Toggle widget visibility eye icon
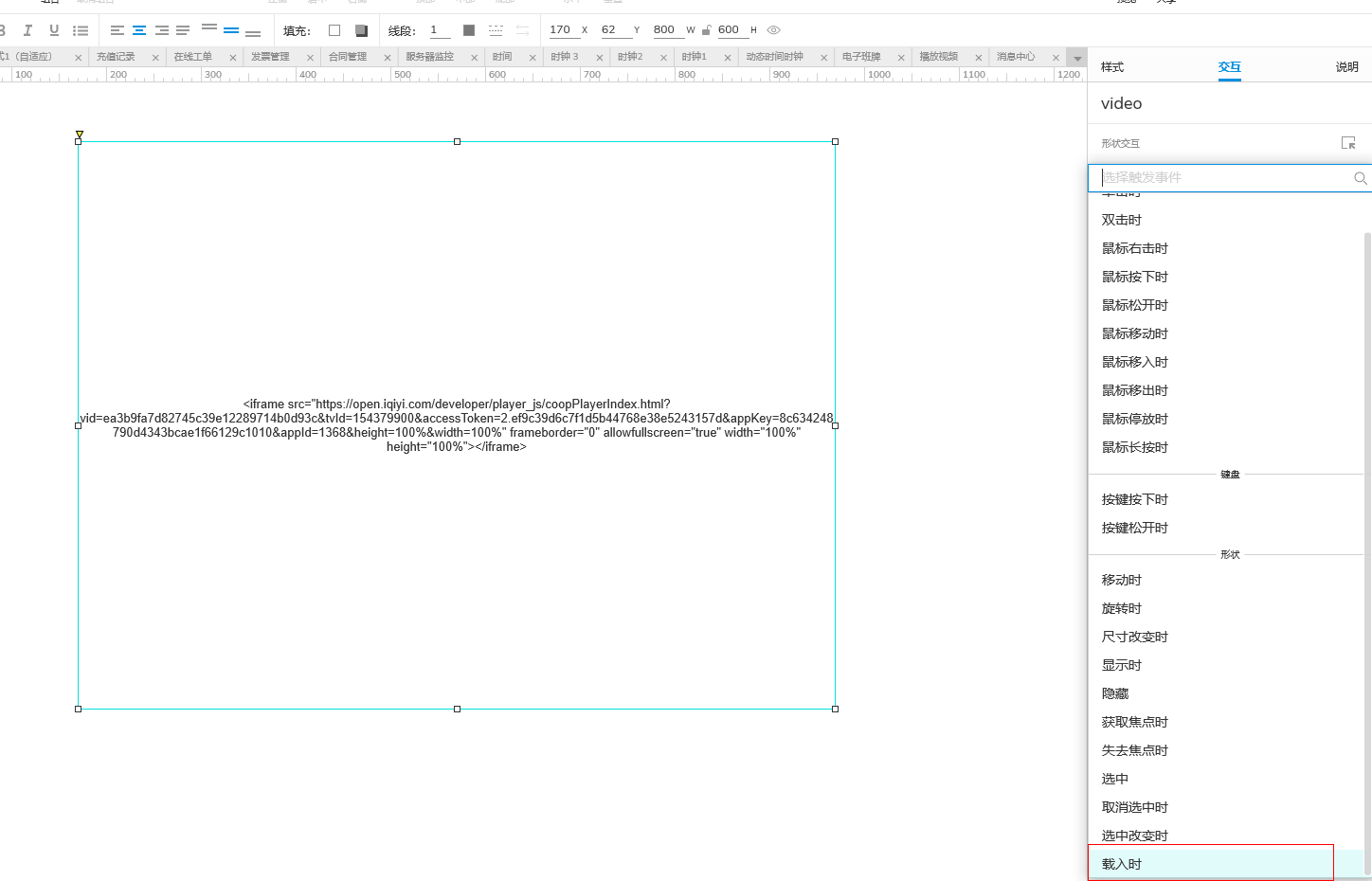Viewport: 1372px width, 881px height. click(774, 30)
